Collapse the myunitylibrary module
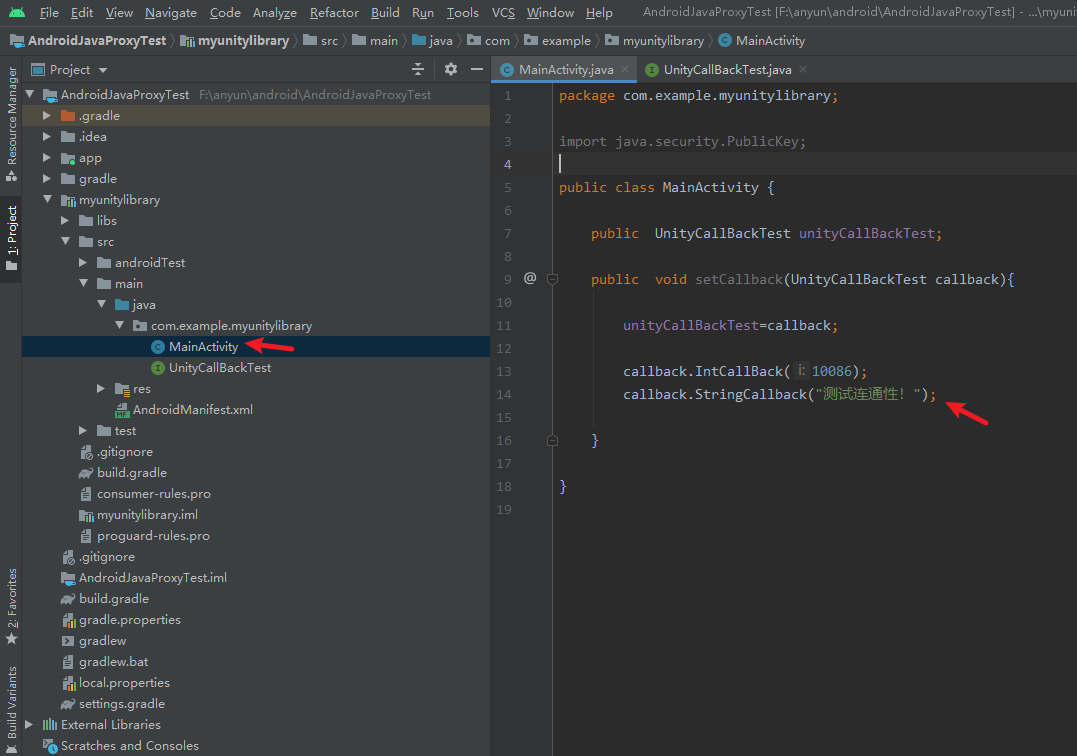 coord(47,199)
